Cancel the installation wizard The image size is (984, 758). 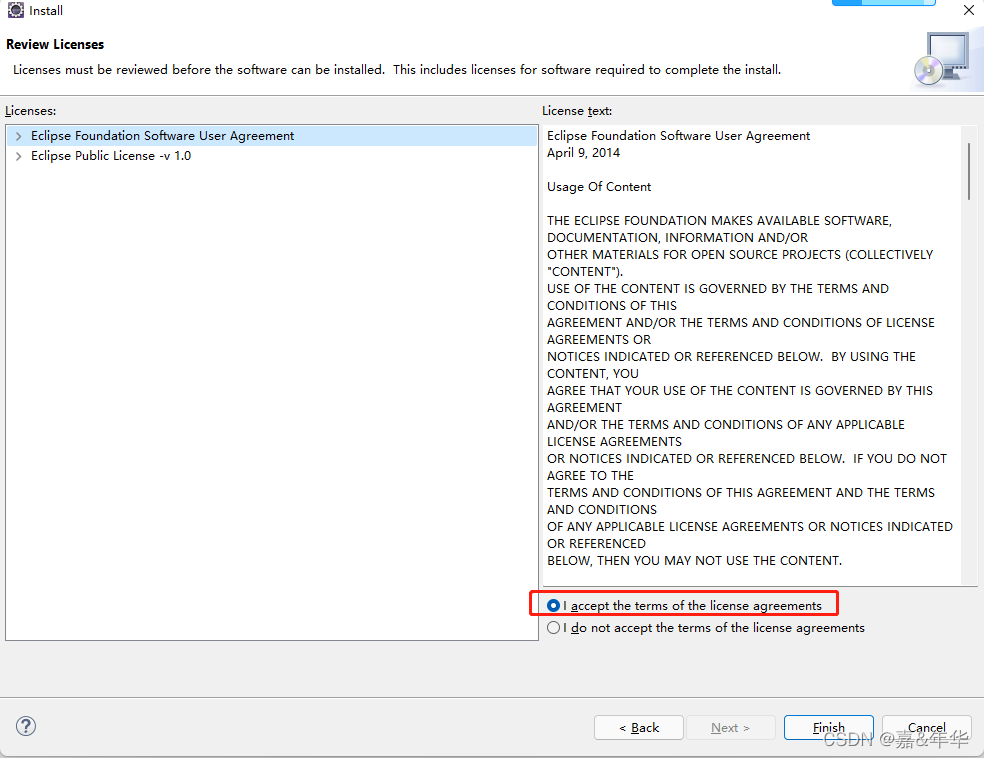[x=926, y=728]
